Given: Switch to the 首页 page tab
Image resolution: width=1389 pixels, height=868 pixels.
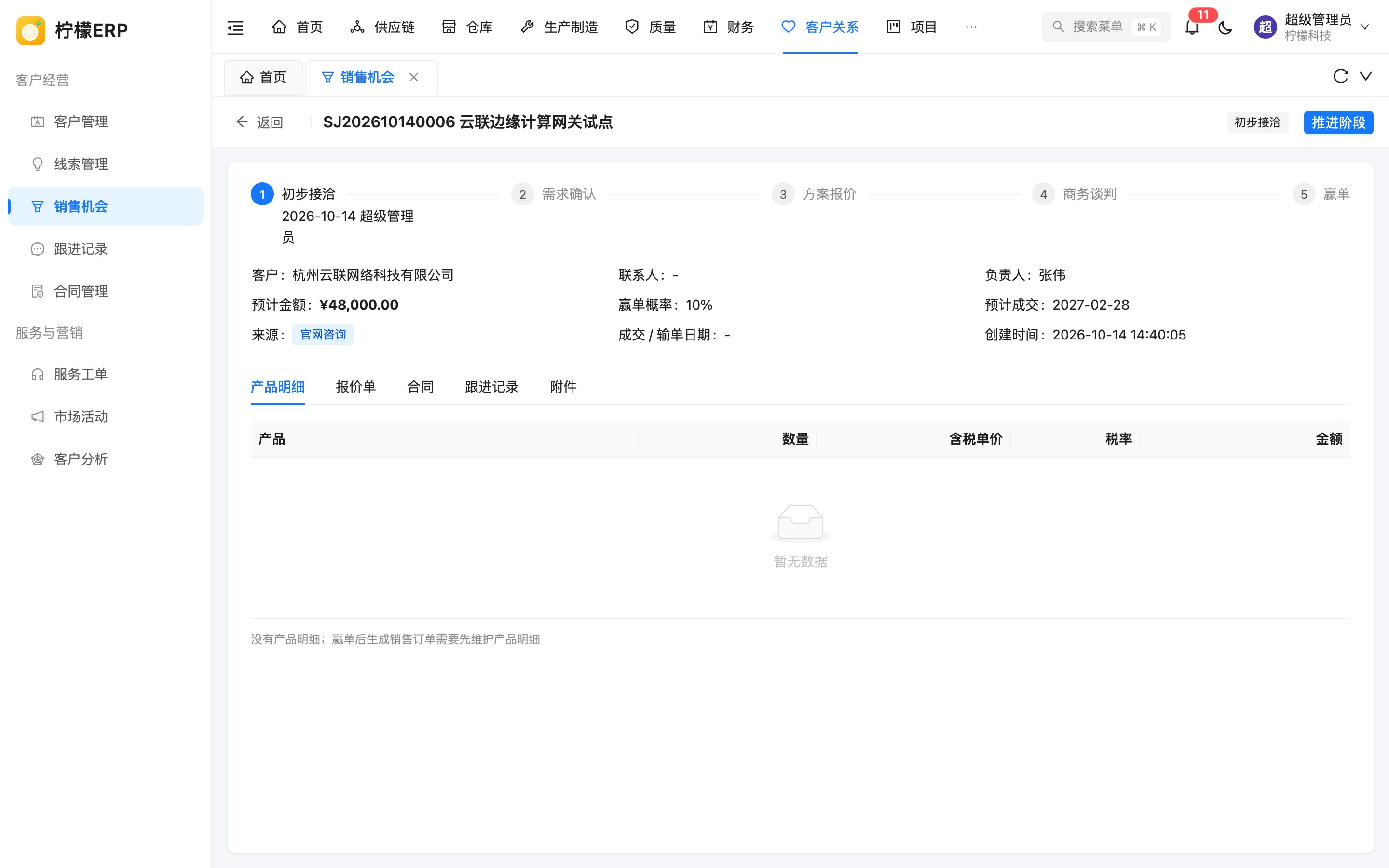Looking at the screenshot, I should pos(263,78).
